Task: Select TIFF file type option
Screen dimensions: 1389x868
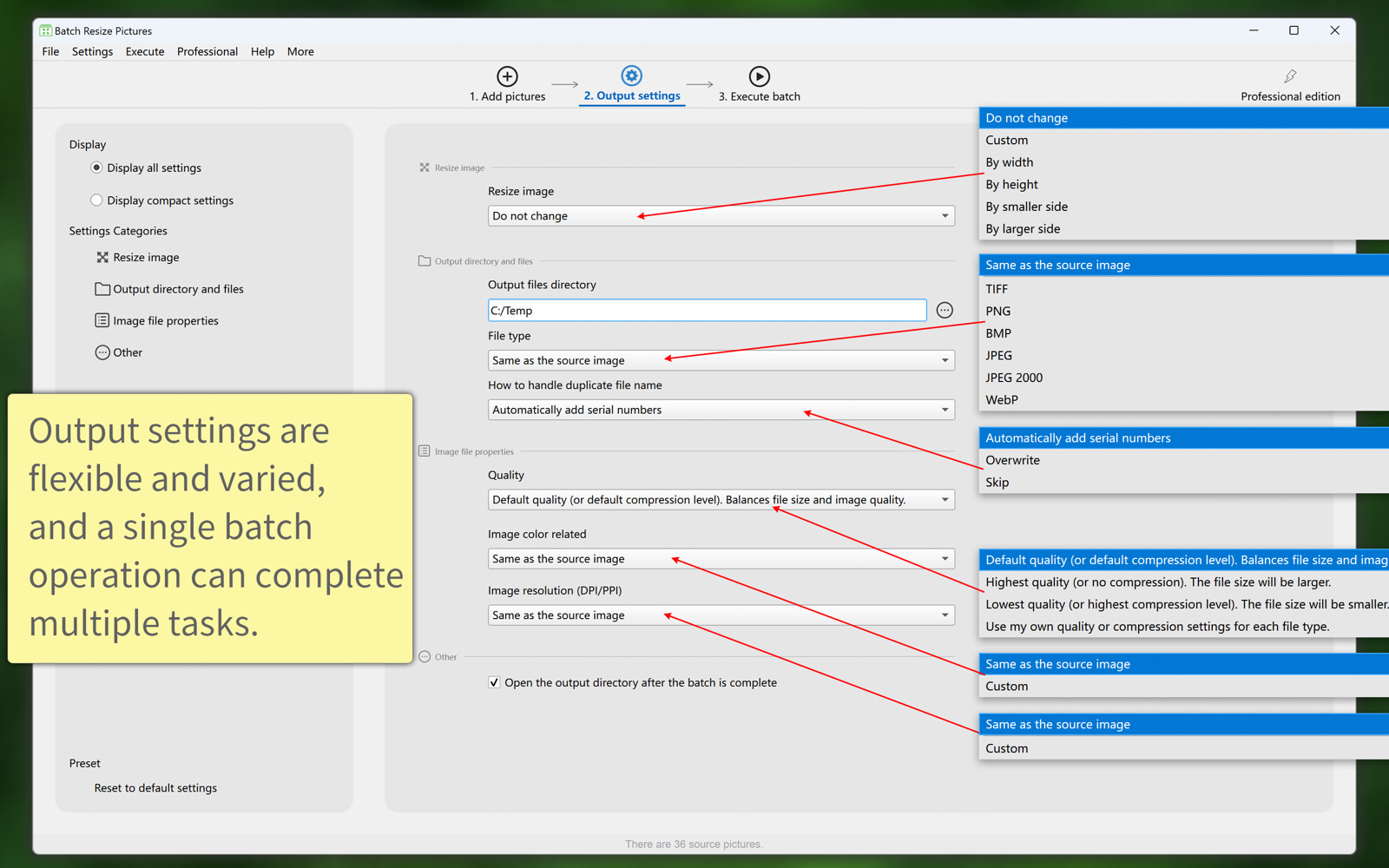Action: (1184, 289)
